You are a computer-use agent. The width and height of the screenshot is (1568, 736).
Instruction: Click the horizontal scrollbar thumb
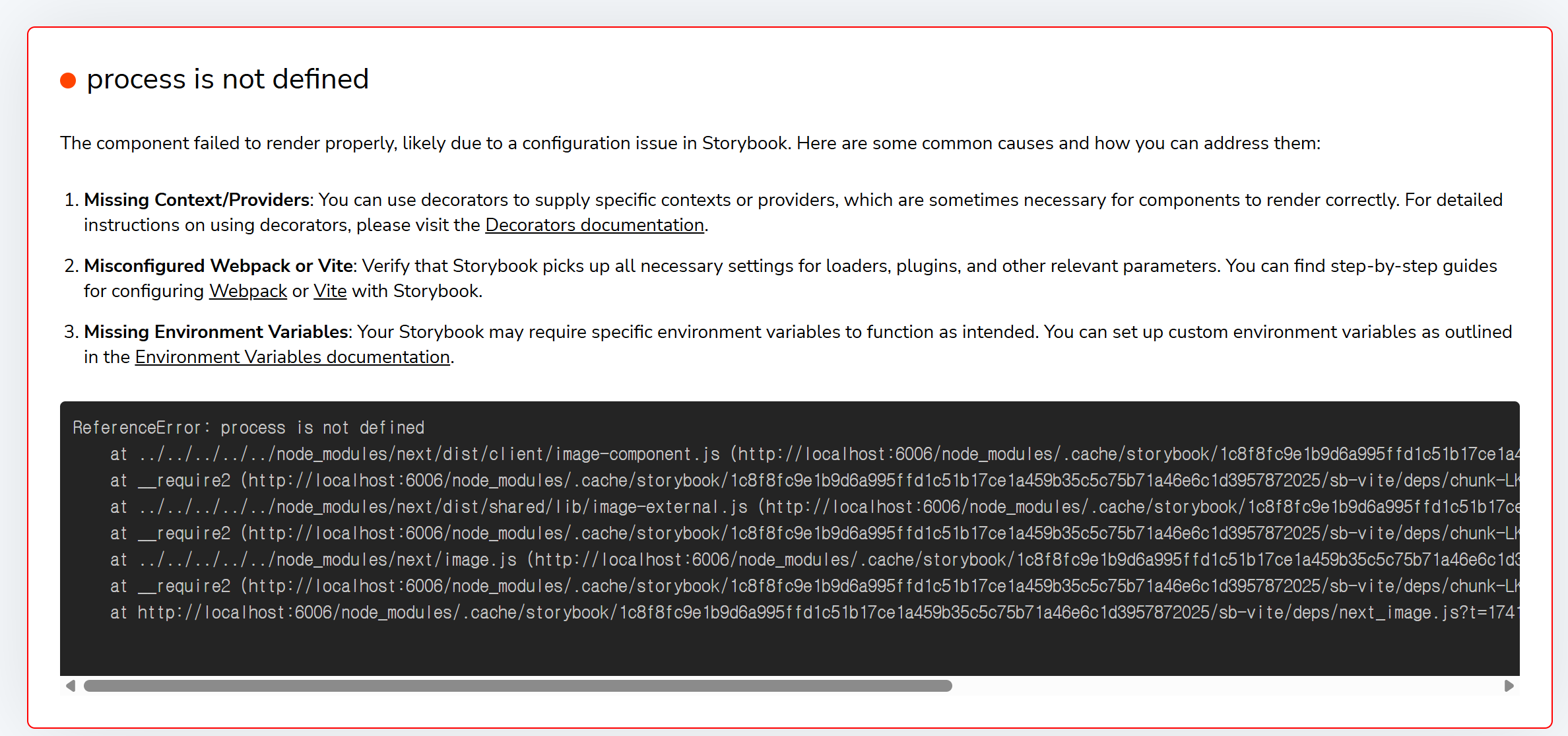coord(517,686)
